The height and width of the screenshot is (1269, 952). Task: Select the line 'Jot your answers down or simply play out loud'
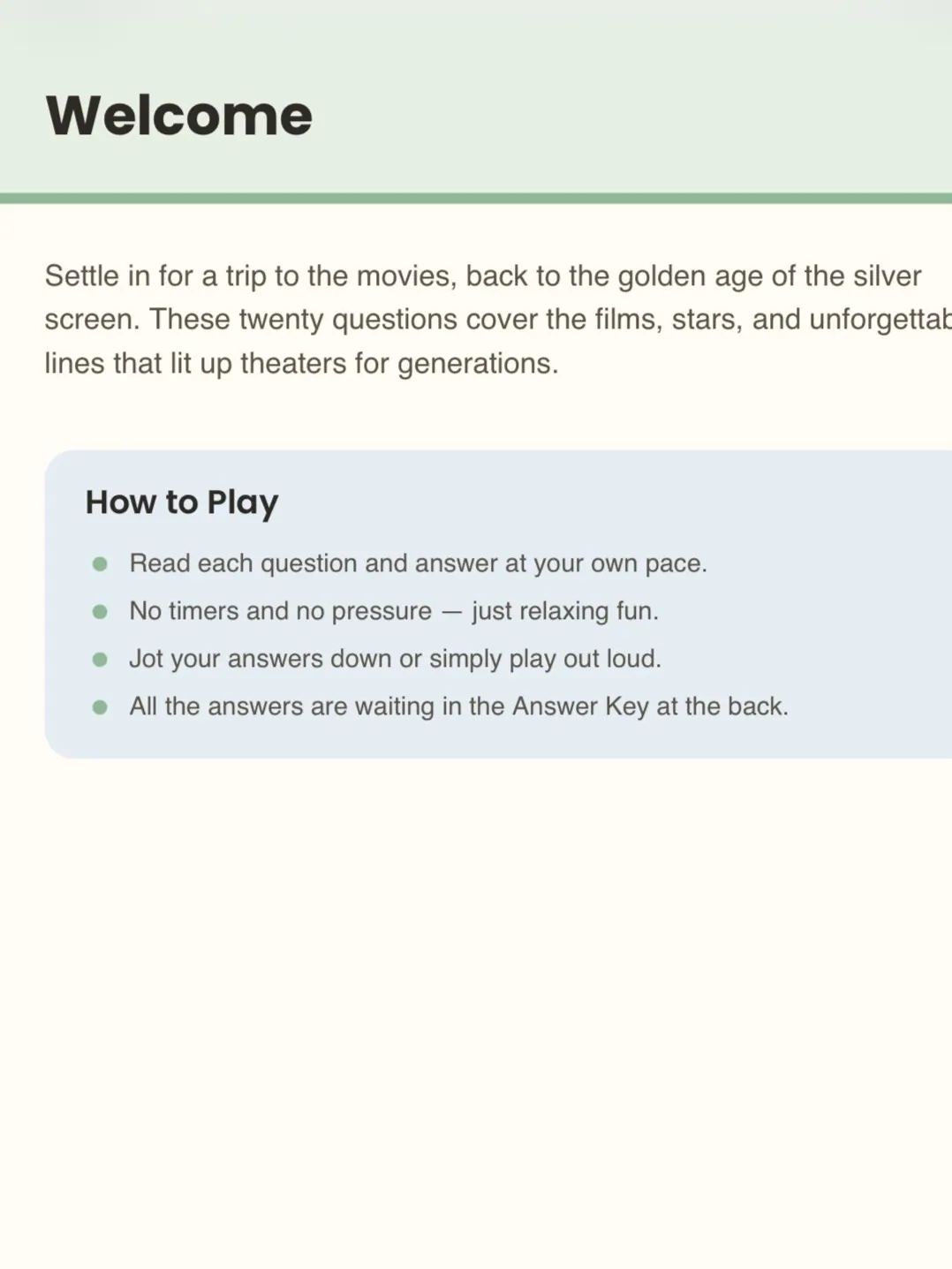395,659
